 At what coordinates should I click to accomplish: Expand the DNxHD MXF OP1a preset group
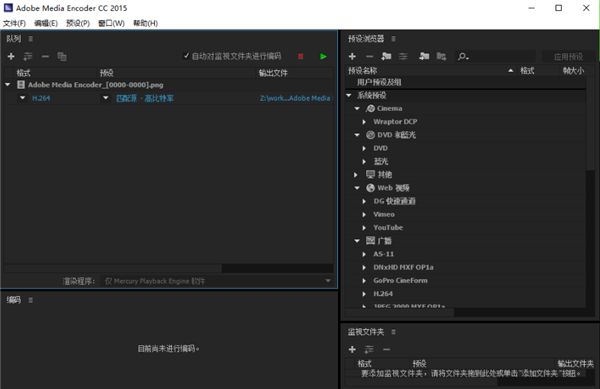[364, 267]
